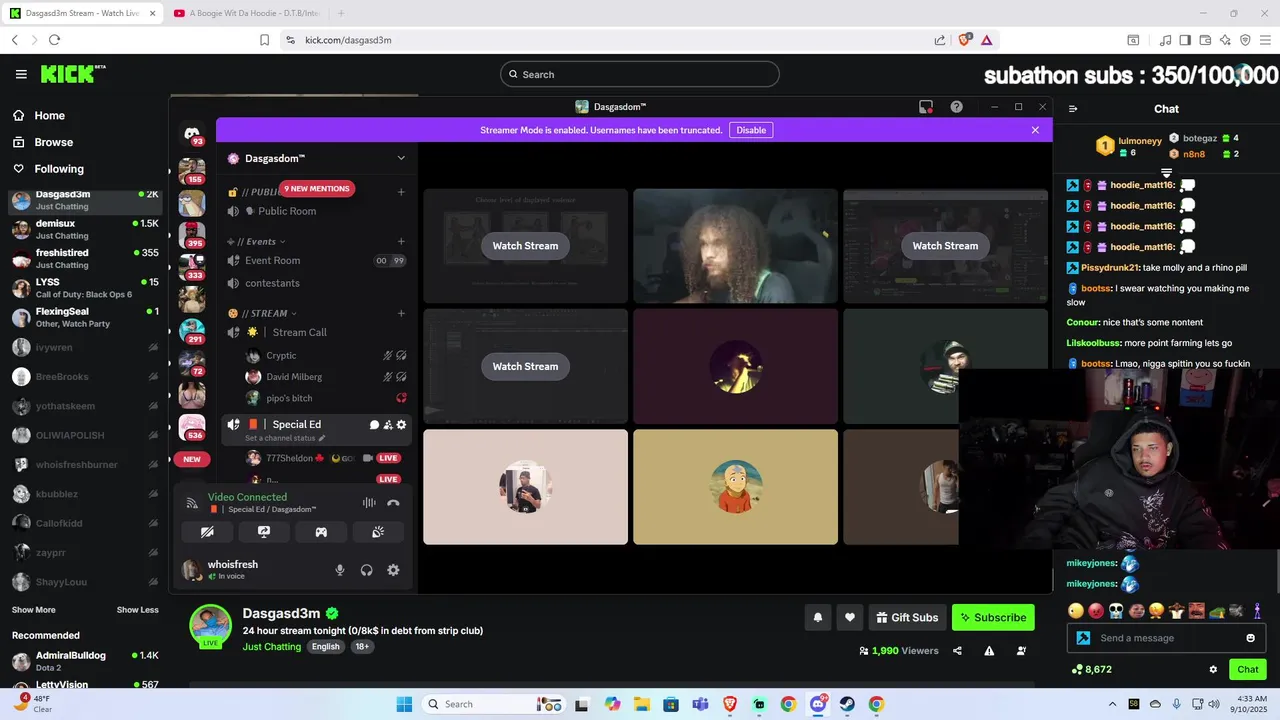
Task: Open the Just Chatting category link
Action: 272,647
